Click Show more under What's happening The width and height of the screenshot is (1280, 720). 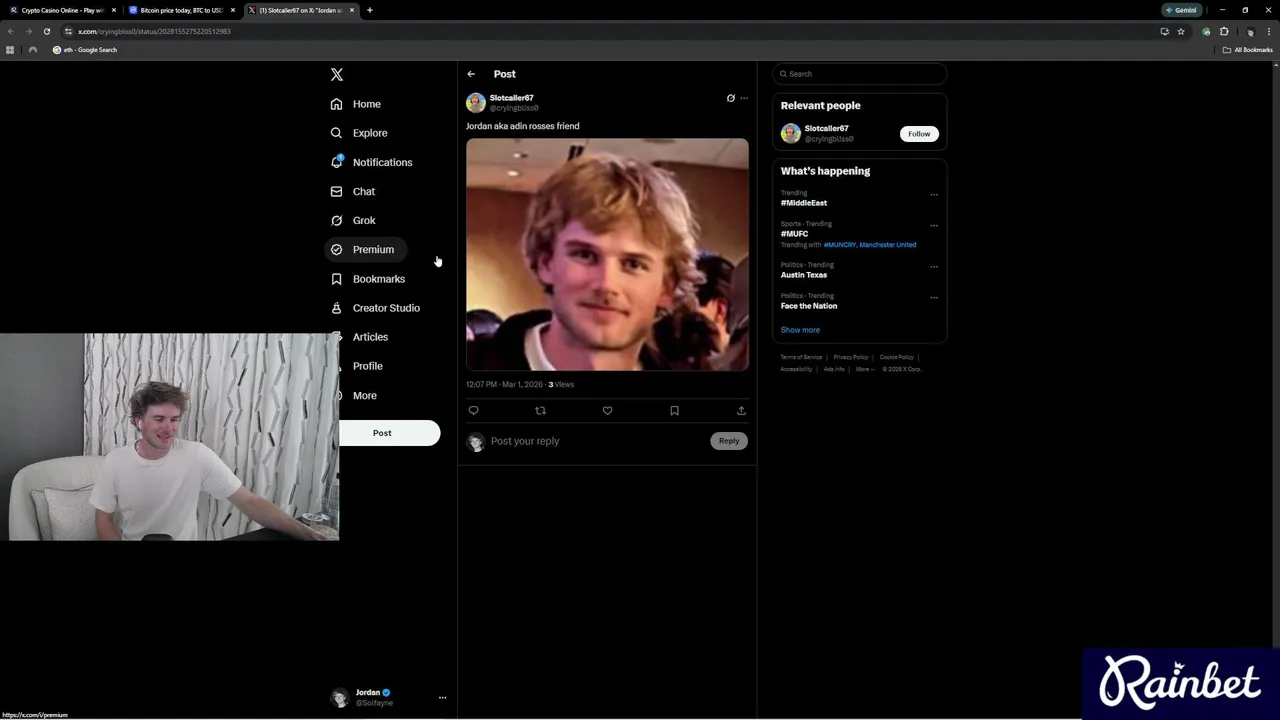click(800, 330)
